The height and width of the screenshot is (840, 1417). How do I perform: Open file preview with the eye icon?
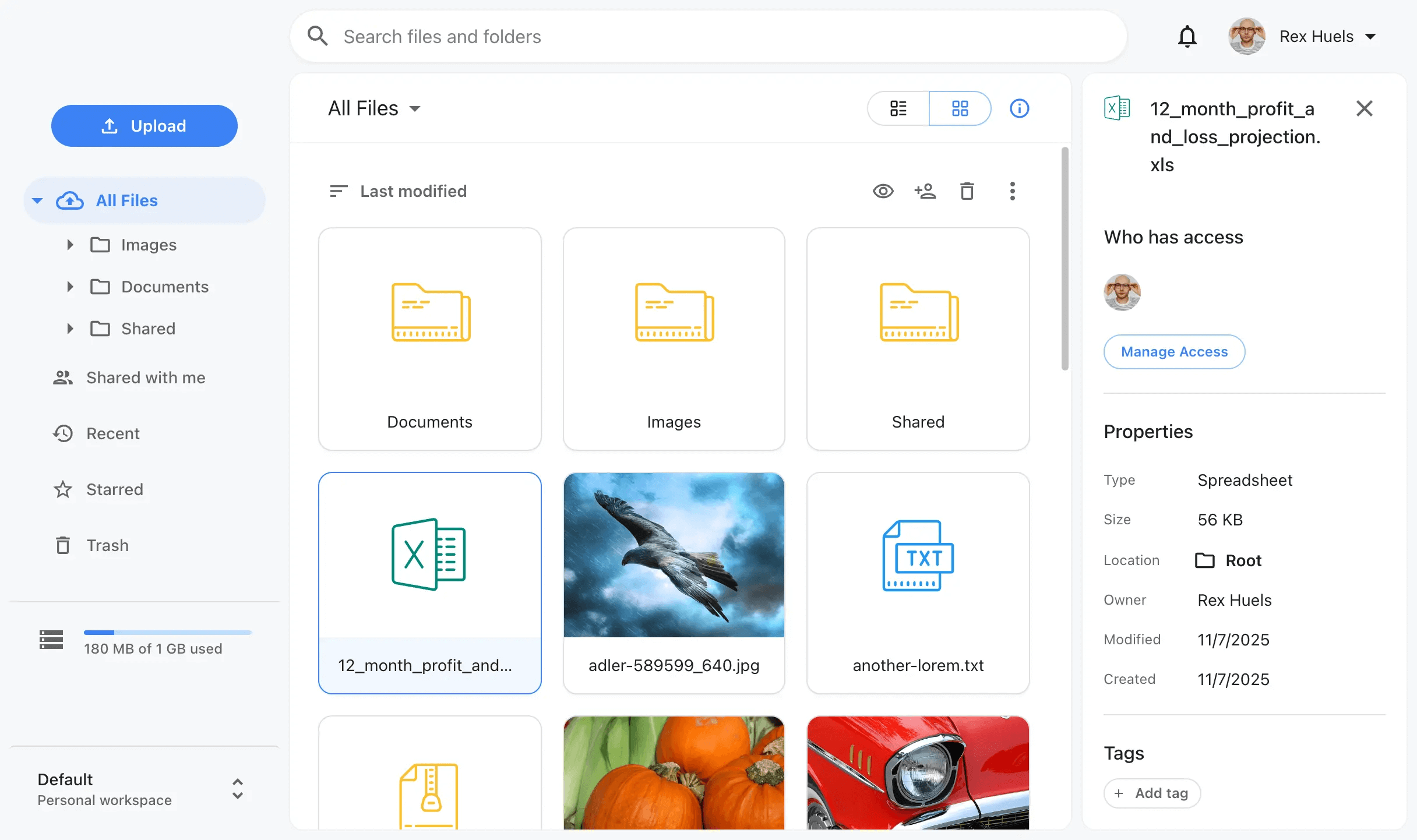(x=883, y=191)
